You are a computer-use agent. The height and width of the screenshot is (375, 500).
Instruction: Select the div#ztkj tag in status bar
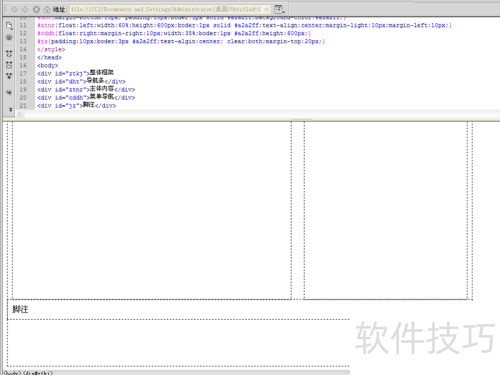[x=38, y=373]
